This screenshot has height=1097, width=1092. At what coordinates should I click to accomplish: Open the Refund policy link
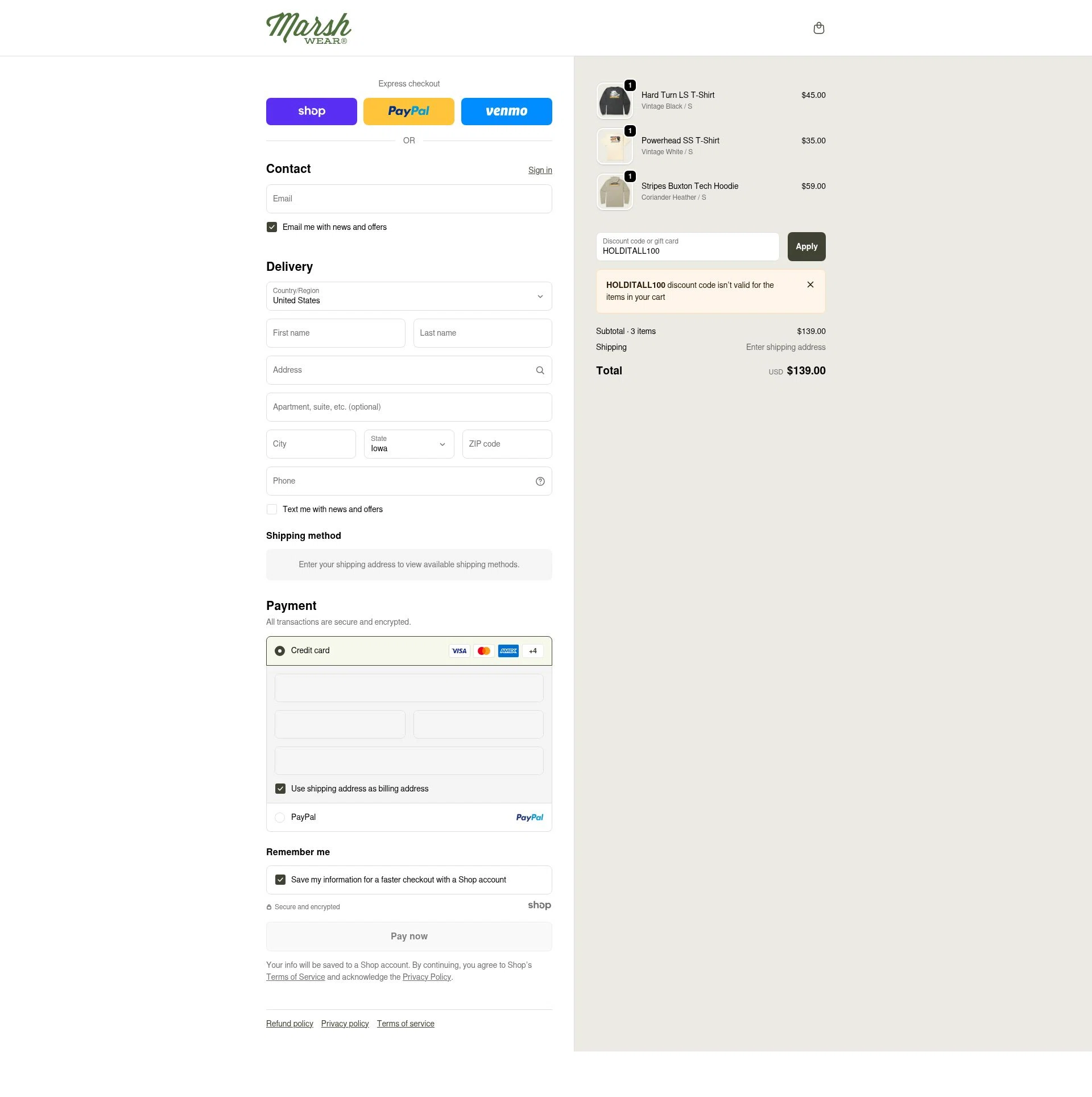click(x=289, y=1024)
